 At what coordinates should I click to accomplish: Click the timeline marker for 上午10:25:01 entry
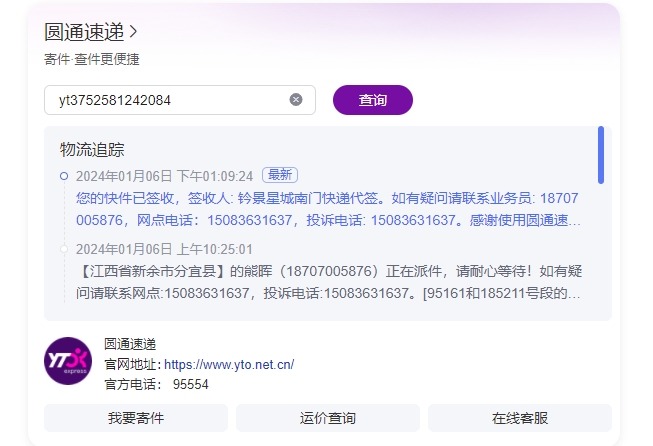coord(64,249)
